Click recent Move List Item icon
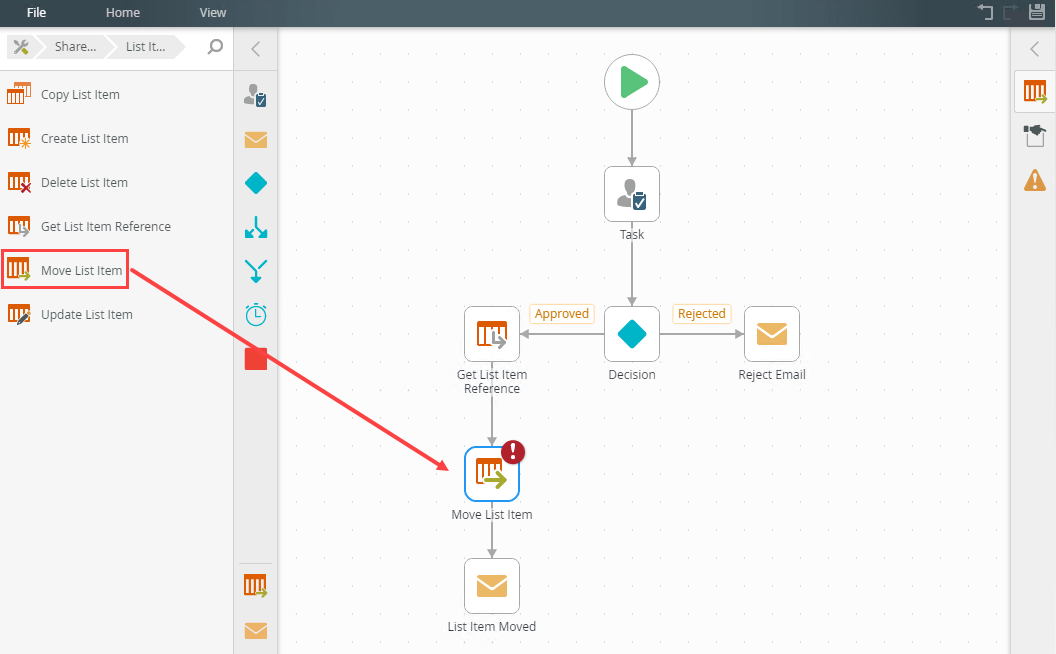 pyautogui.click(x=255, y=586)
